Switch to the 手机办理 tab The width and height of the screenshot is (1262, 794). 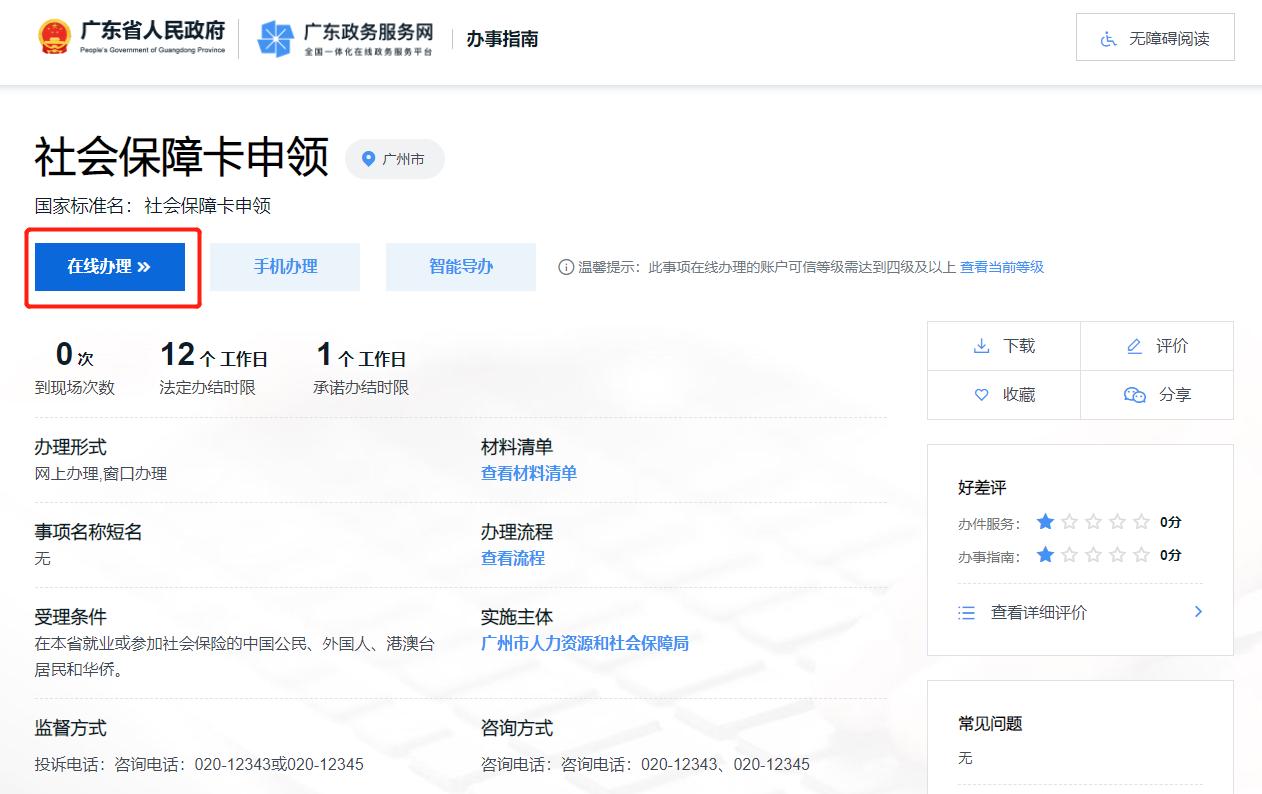(284, 266)
